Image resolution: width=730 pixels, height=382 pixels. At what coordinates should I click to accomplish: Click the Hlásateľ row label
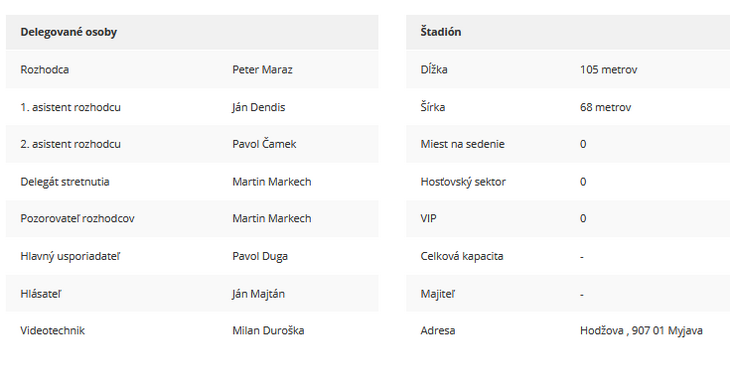(x=41, y=294)
